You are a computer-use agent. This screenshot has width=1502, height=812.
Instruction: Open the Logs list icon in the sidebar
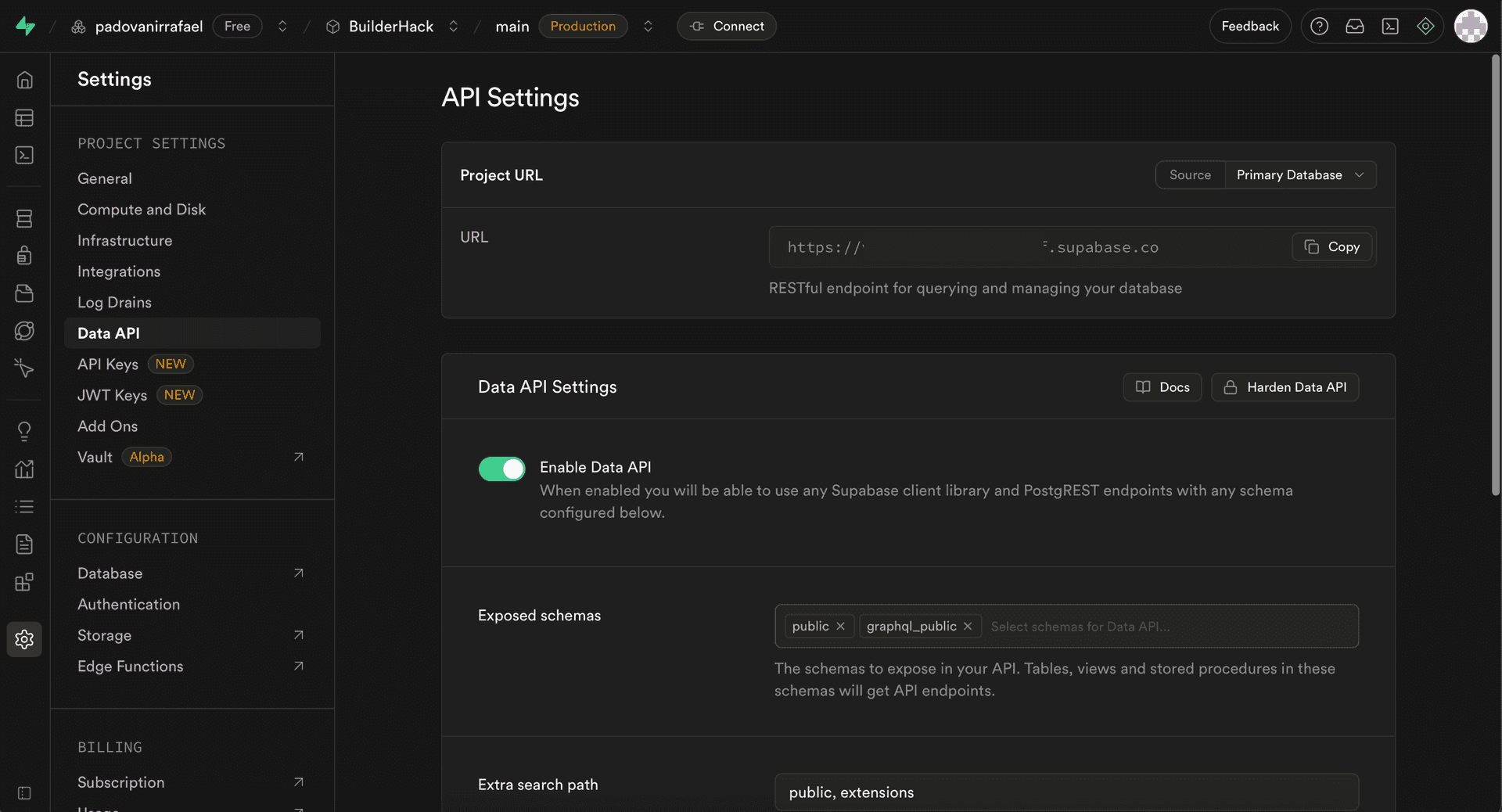(x=24, y=507)
